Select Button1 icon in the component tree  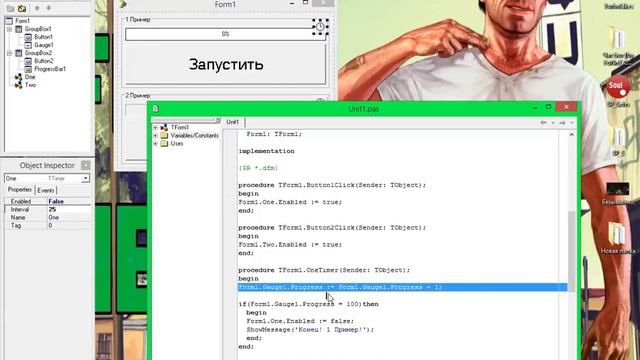click(28, 37)
